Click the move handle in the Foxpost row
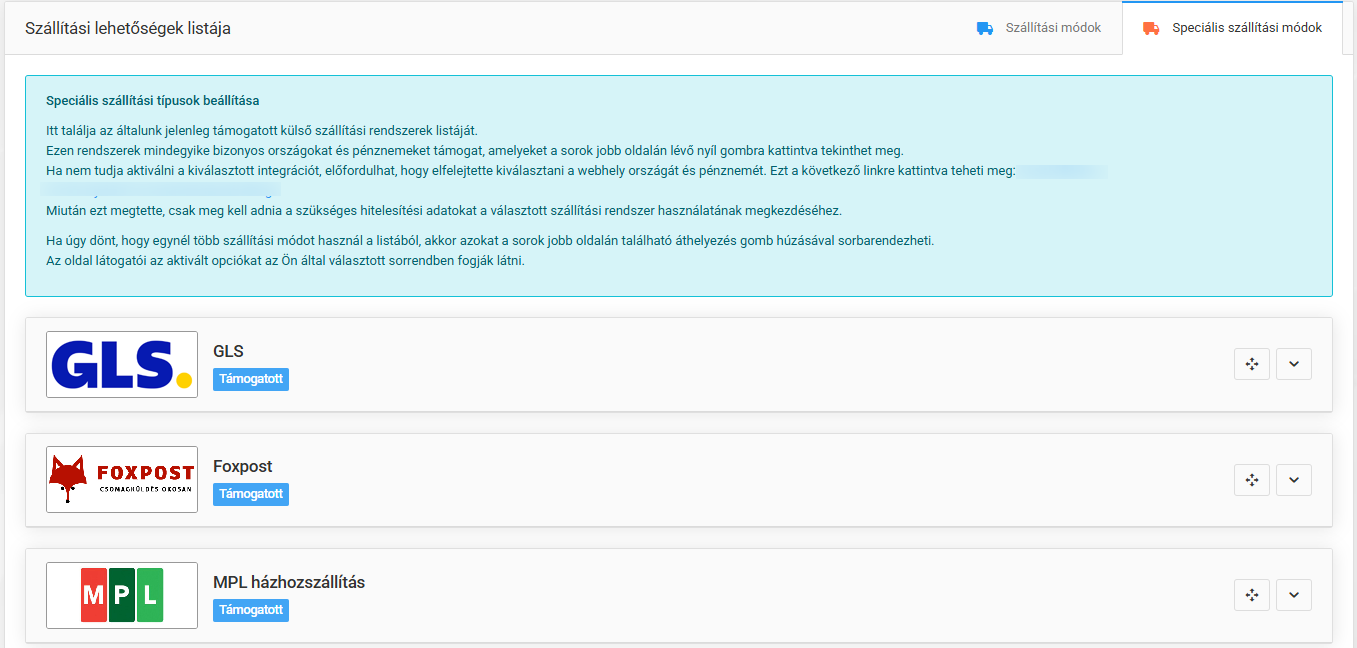 1251,480
